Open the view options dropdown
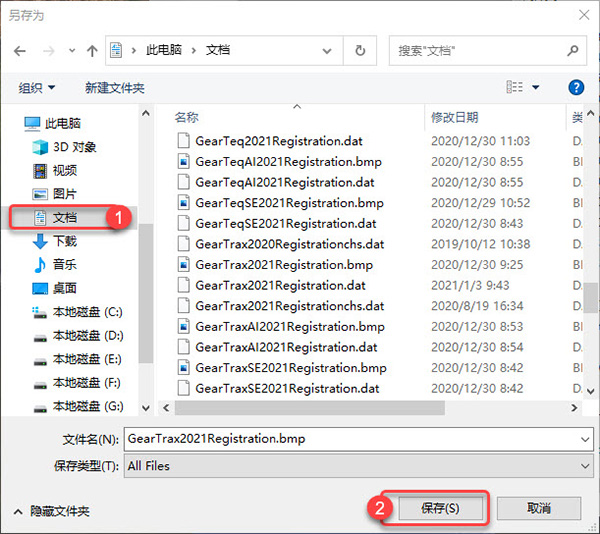The height and width of the screenshot is (534, 600). 536,88
